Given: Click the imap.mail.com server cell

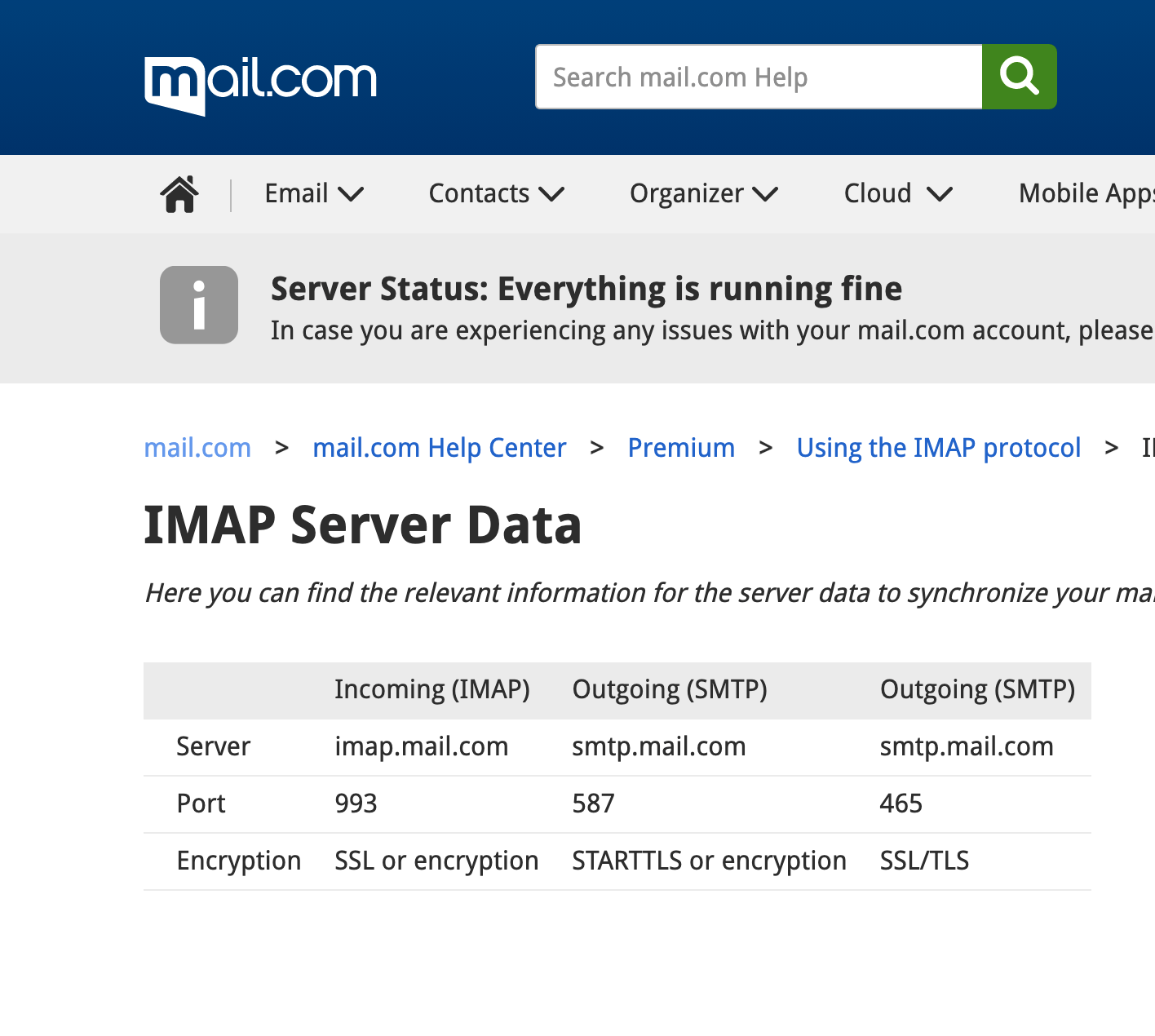Looking at the screenshot, I should coord(422,746).
